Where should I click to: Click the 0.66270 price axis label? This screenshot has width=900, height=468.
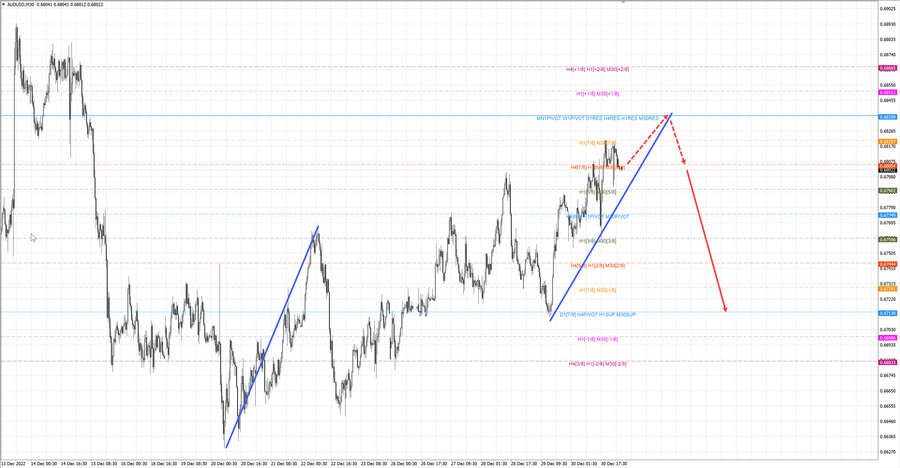(x=888, y=452)
